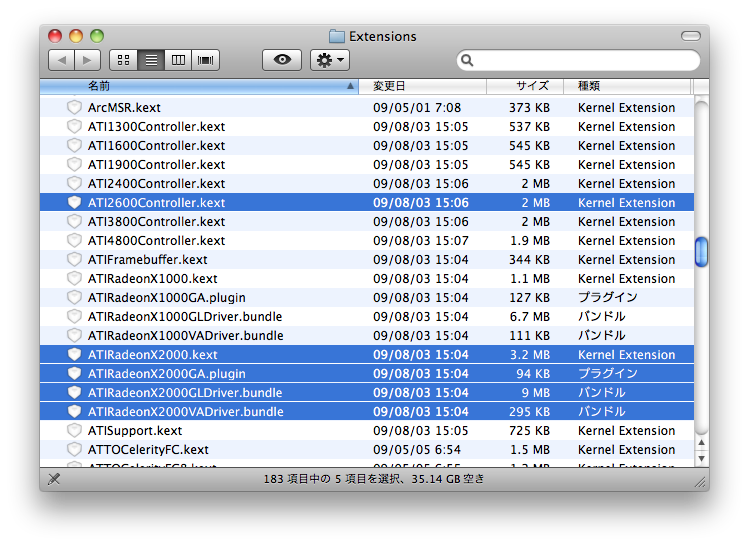Click the ATI2400Controller.kext file icon
Image resolution: width=749 pixels, height=546 pixels.
point(74,183)
